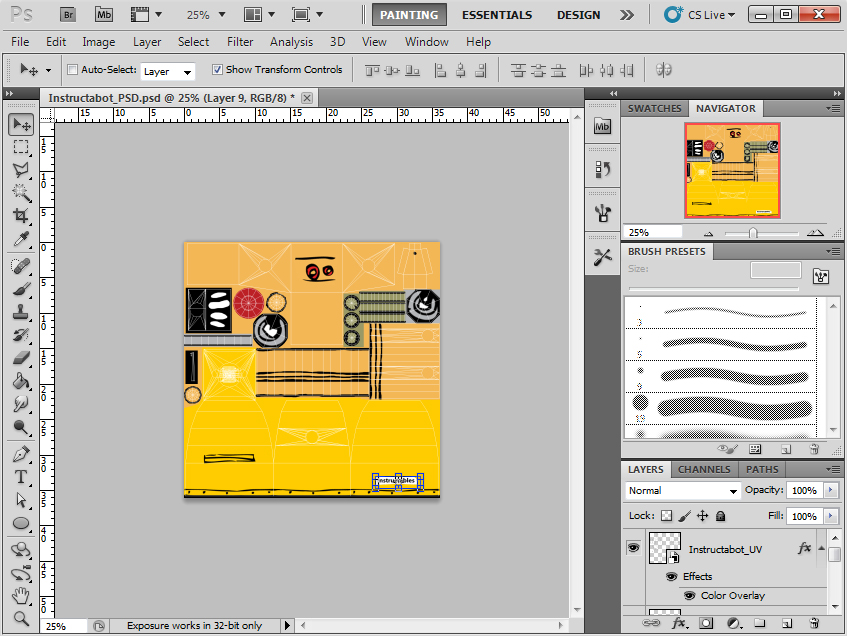Open the zoom level dropdown in application bar
The height and width of the screenshot is (636, 847).
[221, 15]
